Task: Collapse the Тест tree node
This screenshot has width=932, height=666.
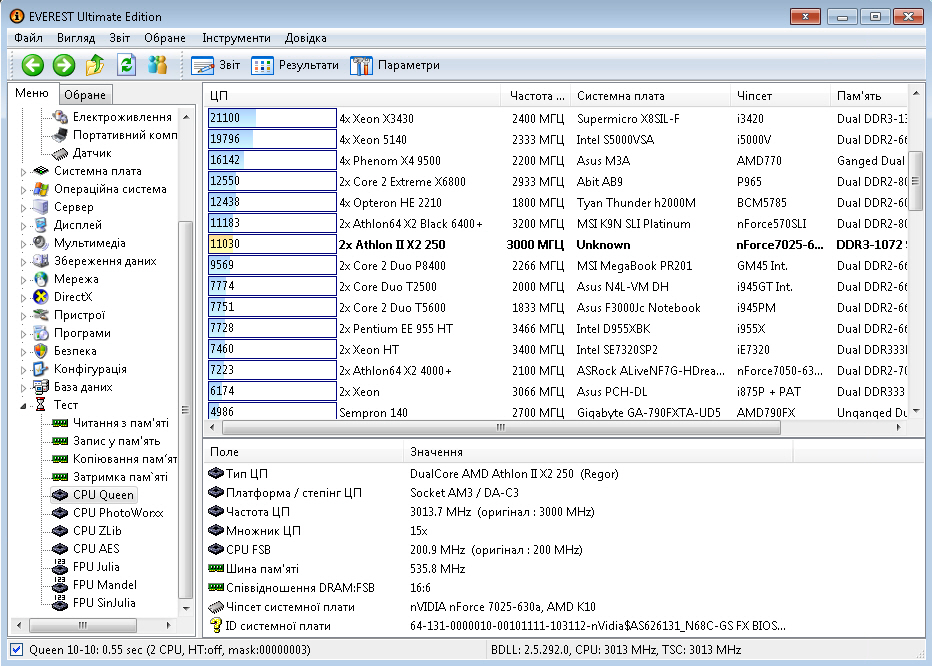Action: tap(23, 406)
